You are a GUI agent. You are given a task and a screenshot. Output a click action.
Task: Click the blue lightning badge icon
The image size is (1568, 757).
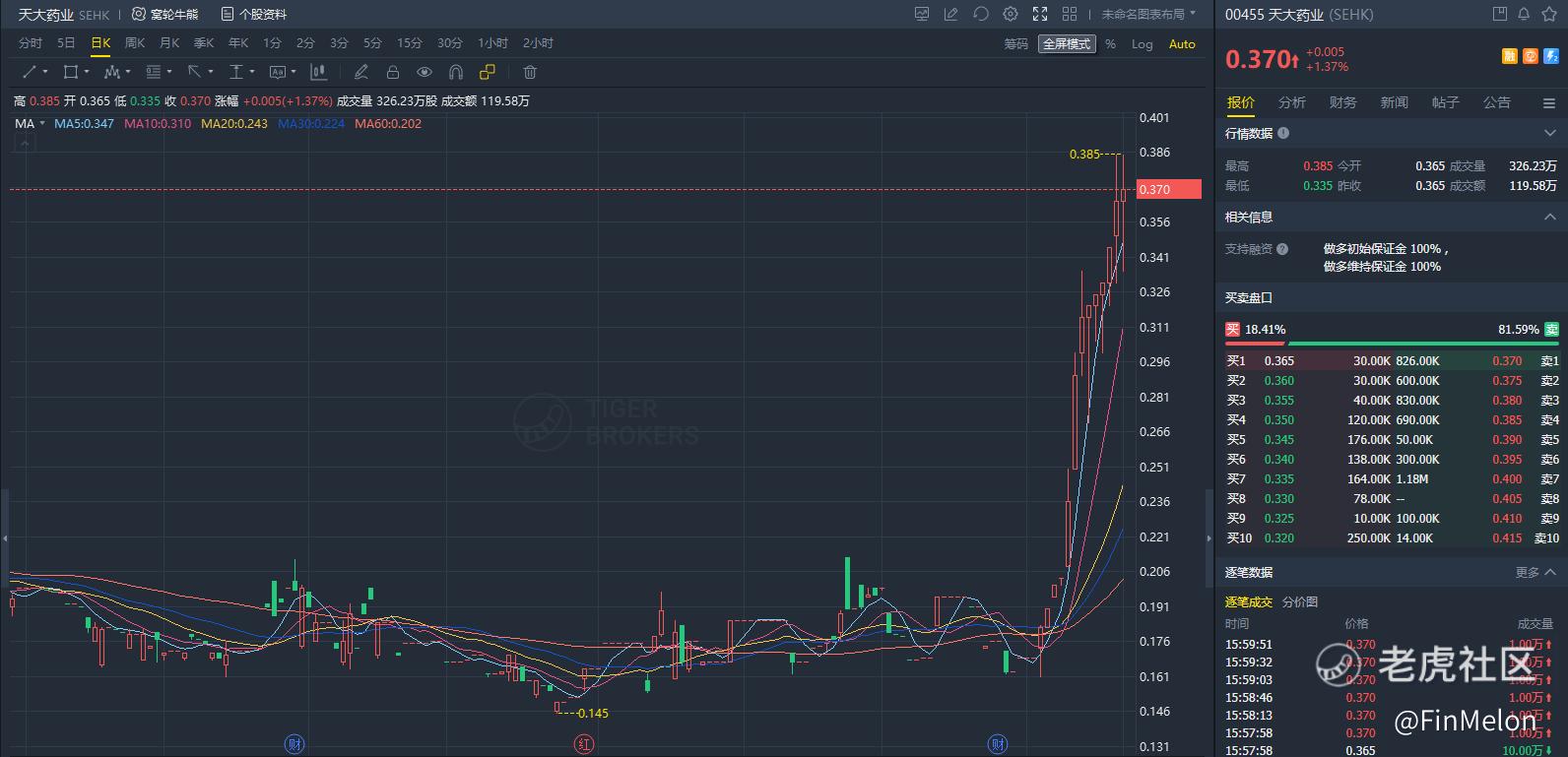1550,56
